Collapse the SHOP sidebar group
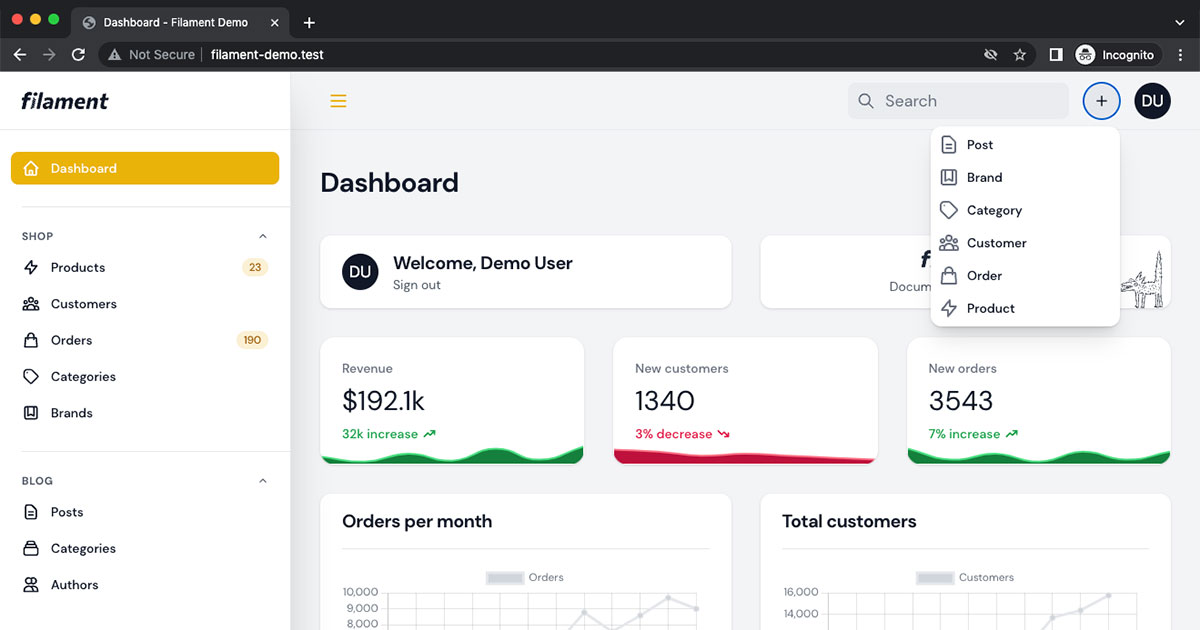1200x630 pixels. 263,236
